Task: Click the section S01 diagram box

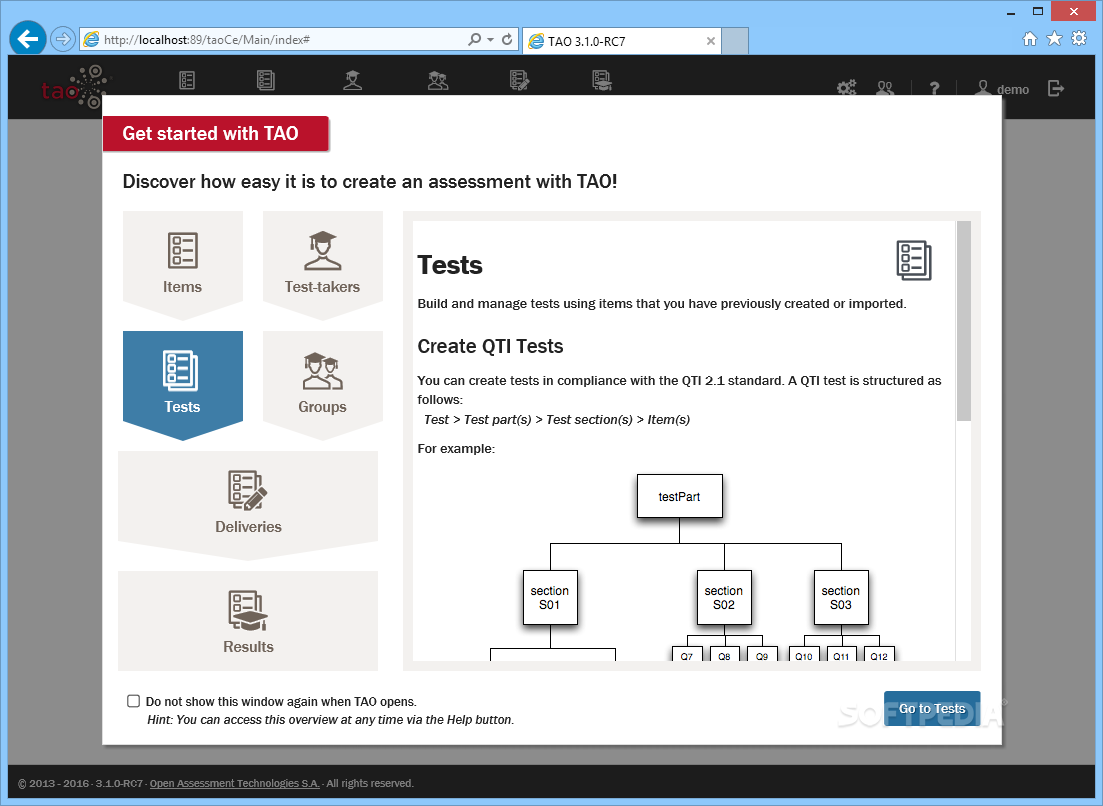Action: click(550, 597)
